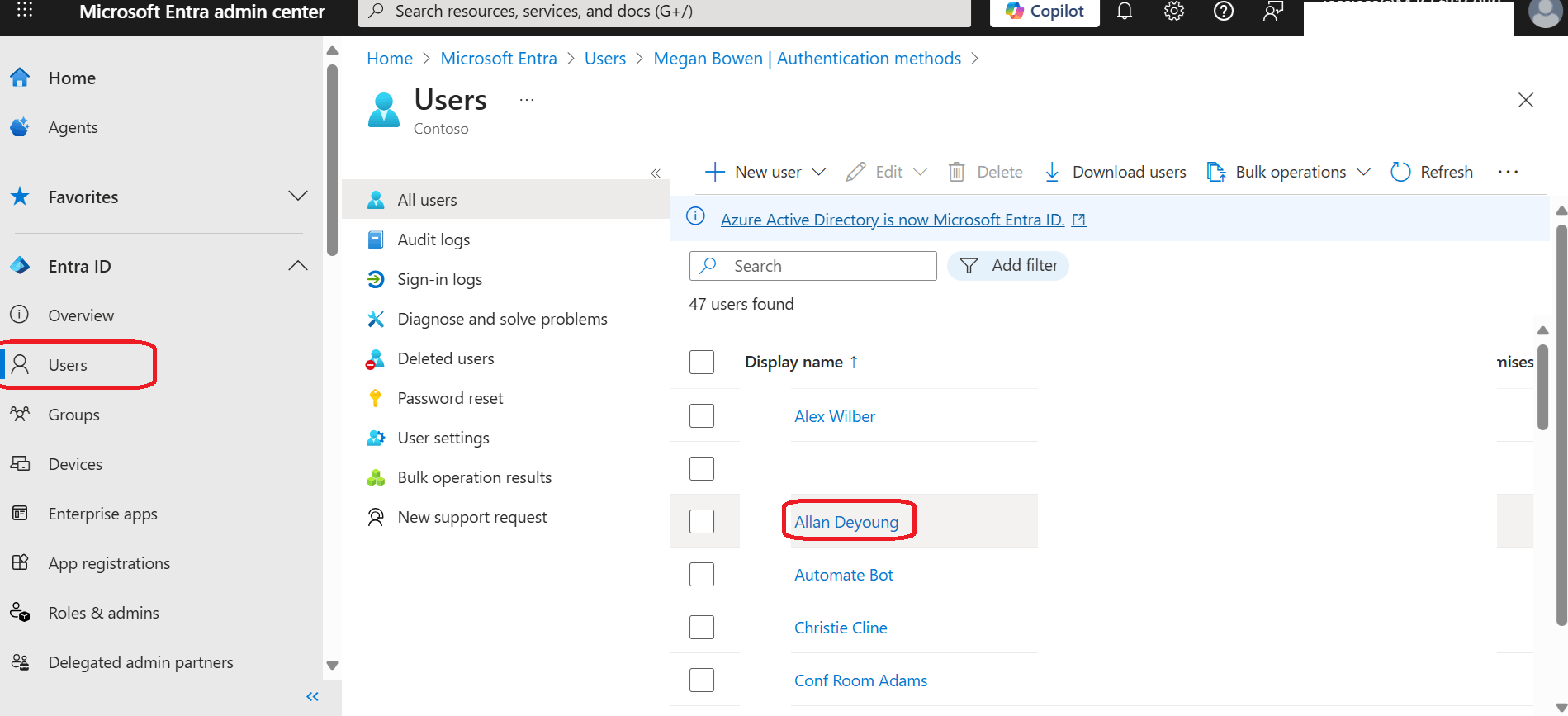
Task: Click the Devices icon in sidebar
Action: pyautogui.click(x=20, y=463)
